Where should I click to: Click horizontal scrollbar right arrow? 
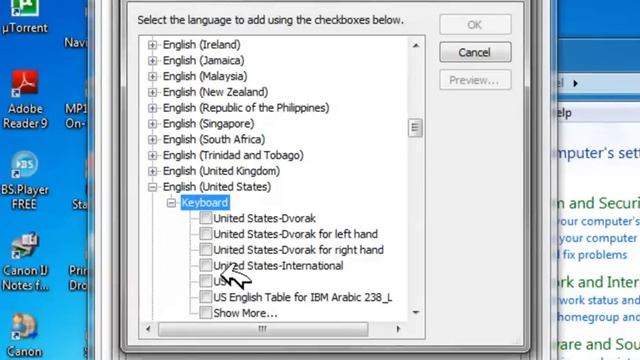point(398,329)
